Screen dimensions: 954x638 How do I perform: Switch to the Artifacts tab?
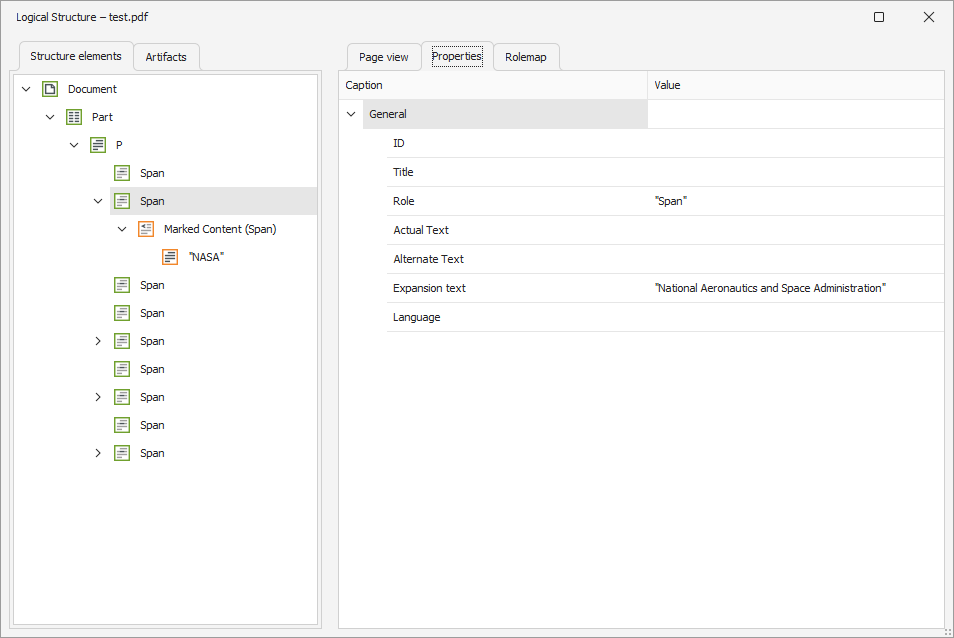166,57
